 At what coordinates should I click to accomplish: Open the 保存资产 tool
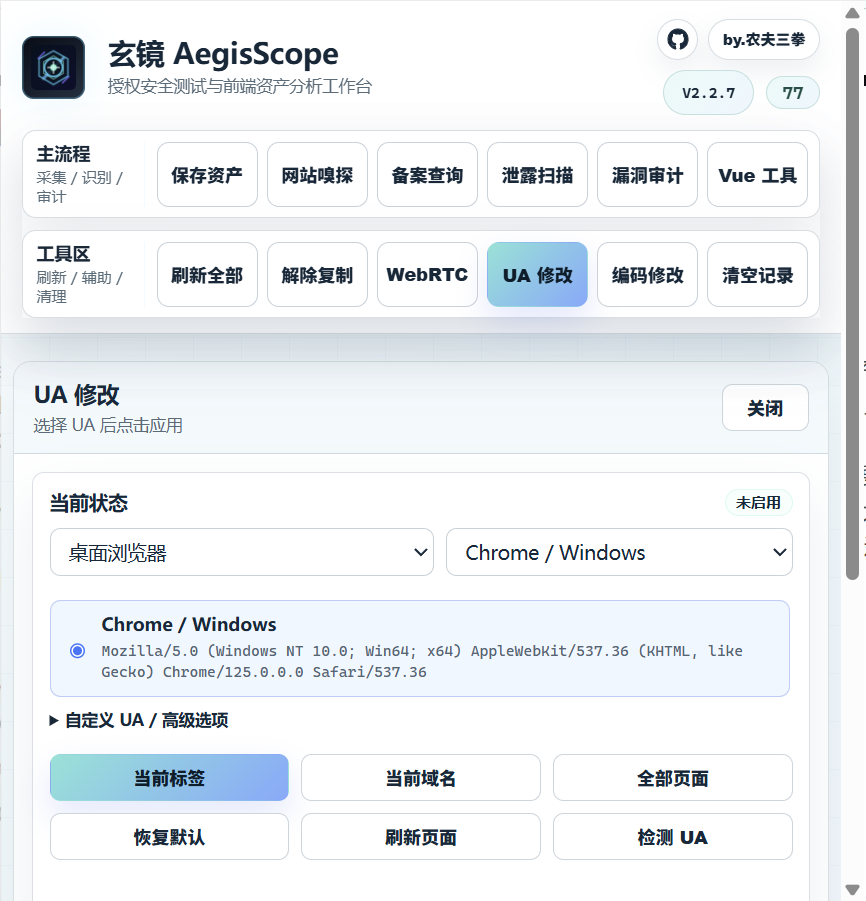[207, 175]
